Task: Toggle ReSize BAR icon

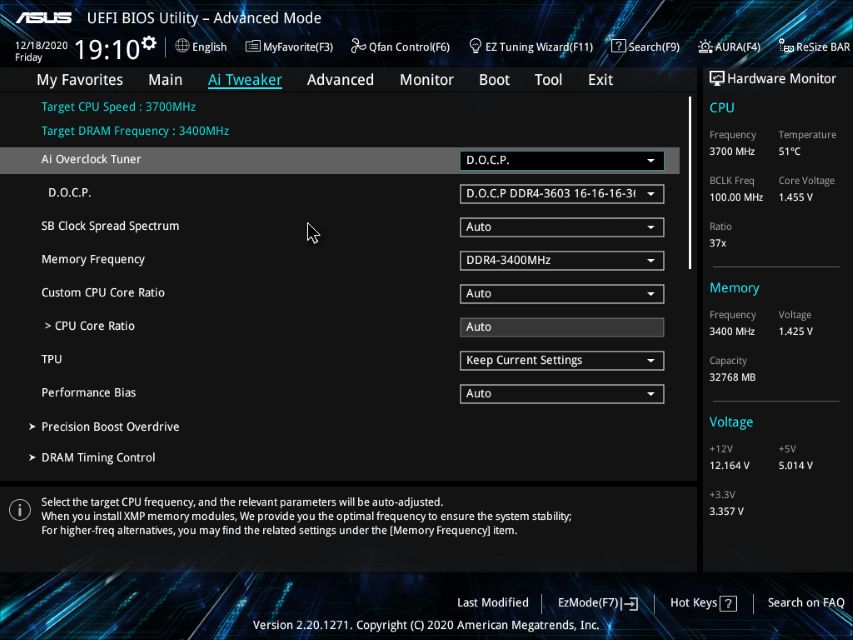Action: pyautogui.click(x=786, y=47)
